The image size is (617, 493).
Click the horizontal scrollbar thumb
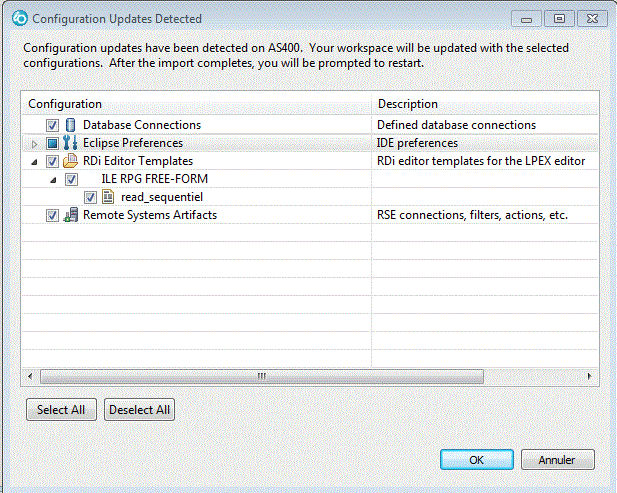(x=262, y=376)
